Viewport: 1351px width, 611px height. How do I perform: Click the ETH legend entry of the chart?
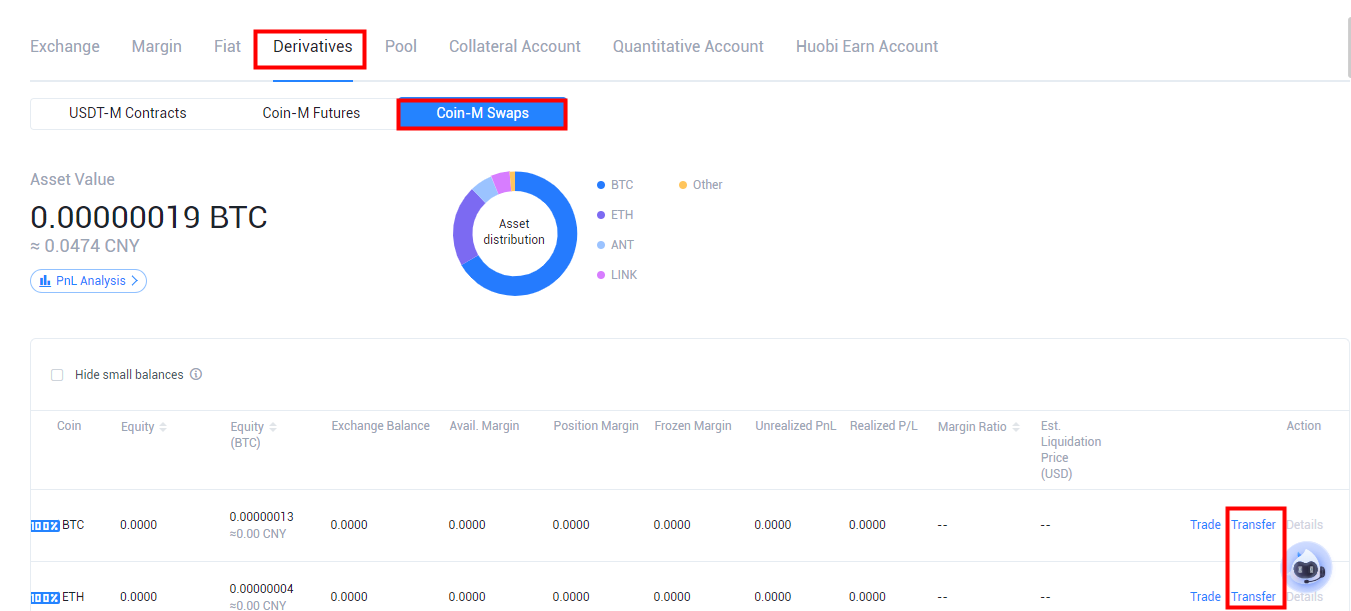(x=615, y=215)
